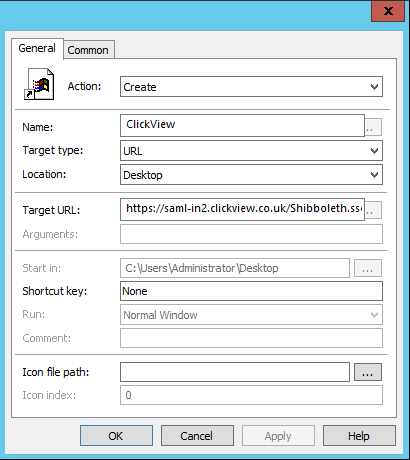Confirm with the OK button
The height and width of the screenshot is (460, 410).
[x=116, y=435]
